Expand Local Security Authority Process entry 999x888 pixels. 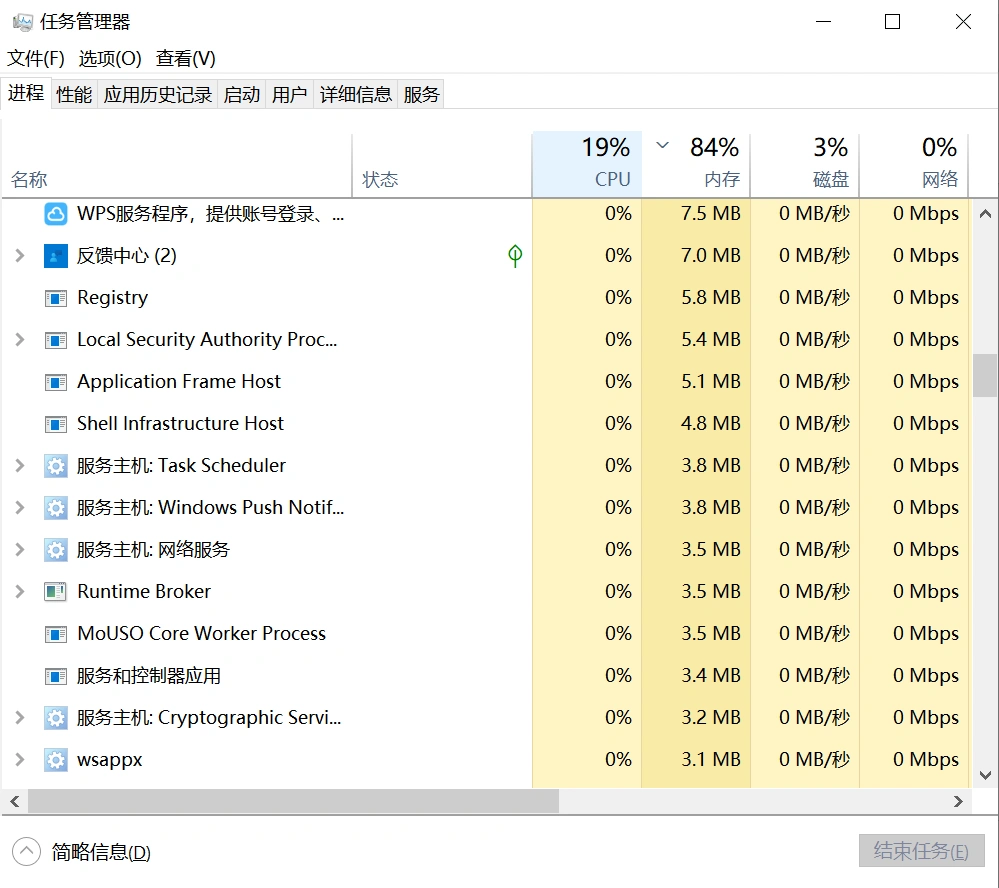[19, 340]
